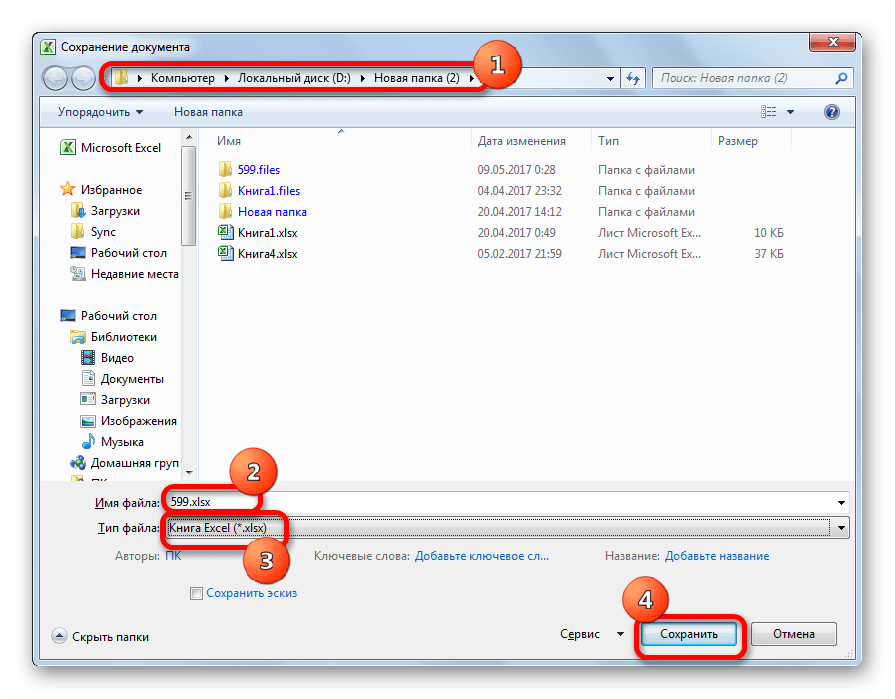Click the Недавние места icon
Screen dimensions: 895x699
tap(78, 274)
